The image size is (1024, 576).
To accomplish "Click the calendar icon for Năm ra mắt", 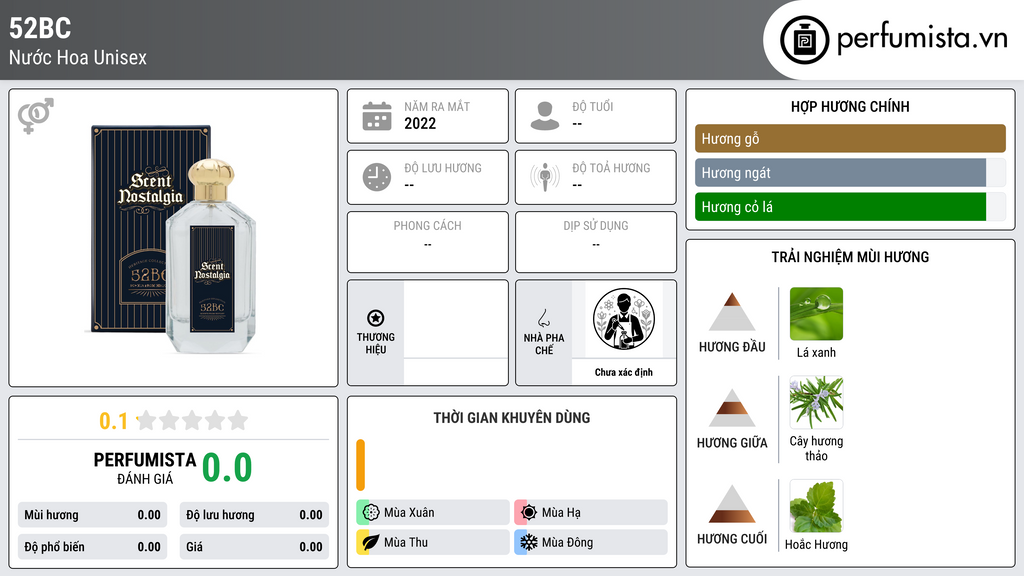I will (x=377, y=116).
